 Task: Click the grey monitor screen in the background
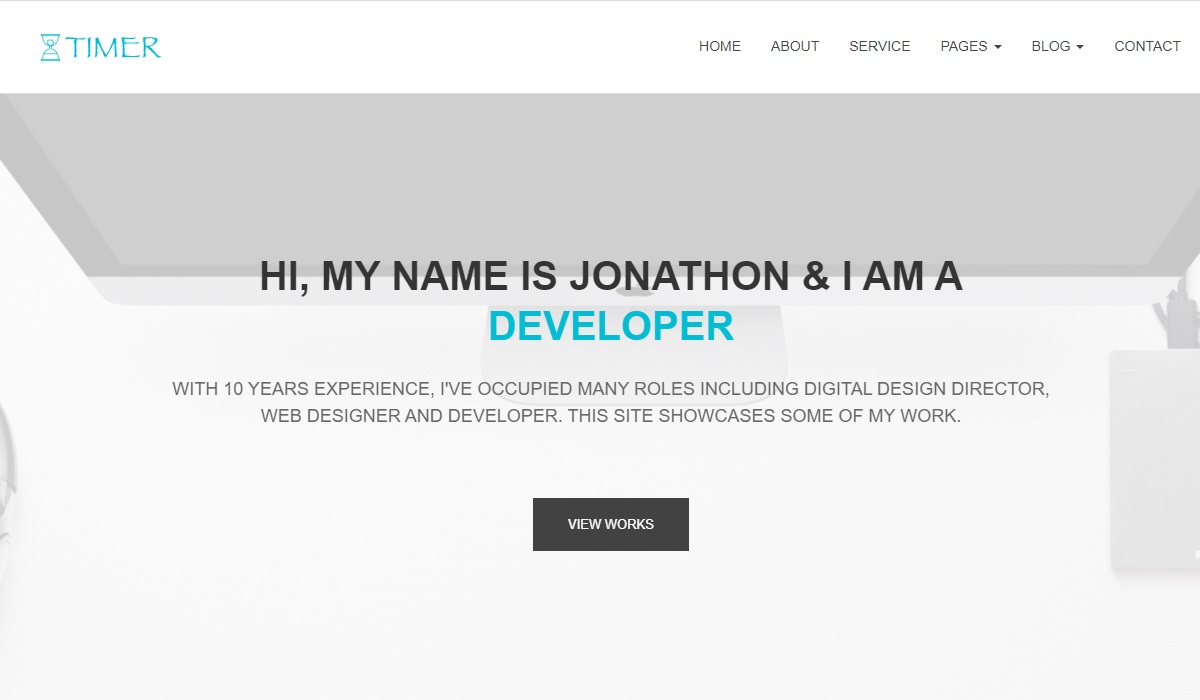coord(600,170)
